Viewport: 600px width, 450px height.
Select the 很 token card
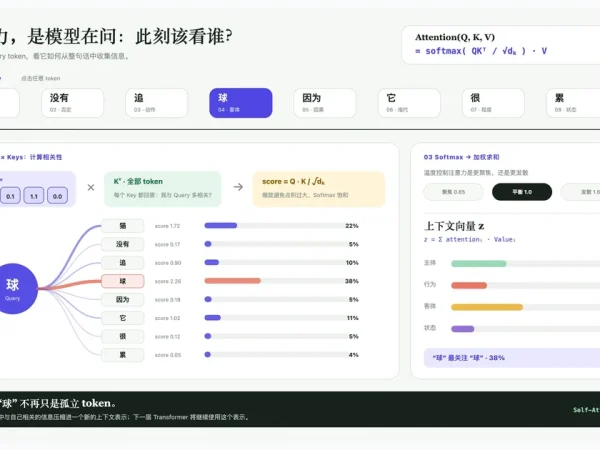(x=493, y=103)
